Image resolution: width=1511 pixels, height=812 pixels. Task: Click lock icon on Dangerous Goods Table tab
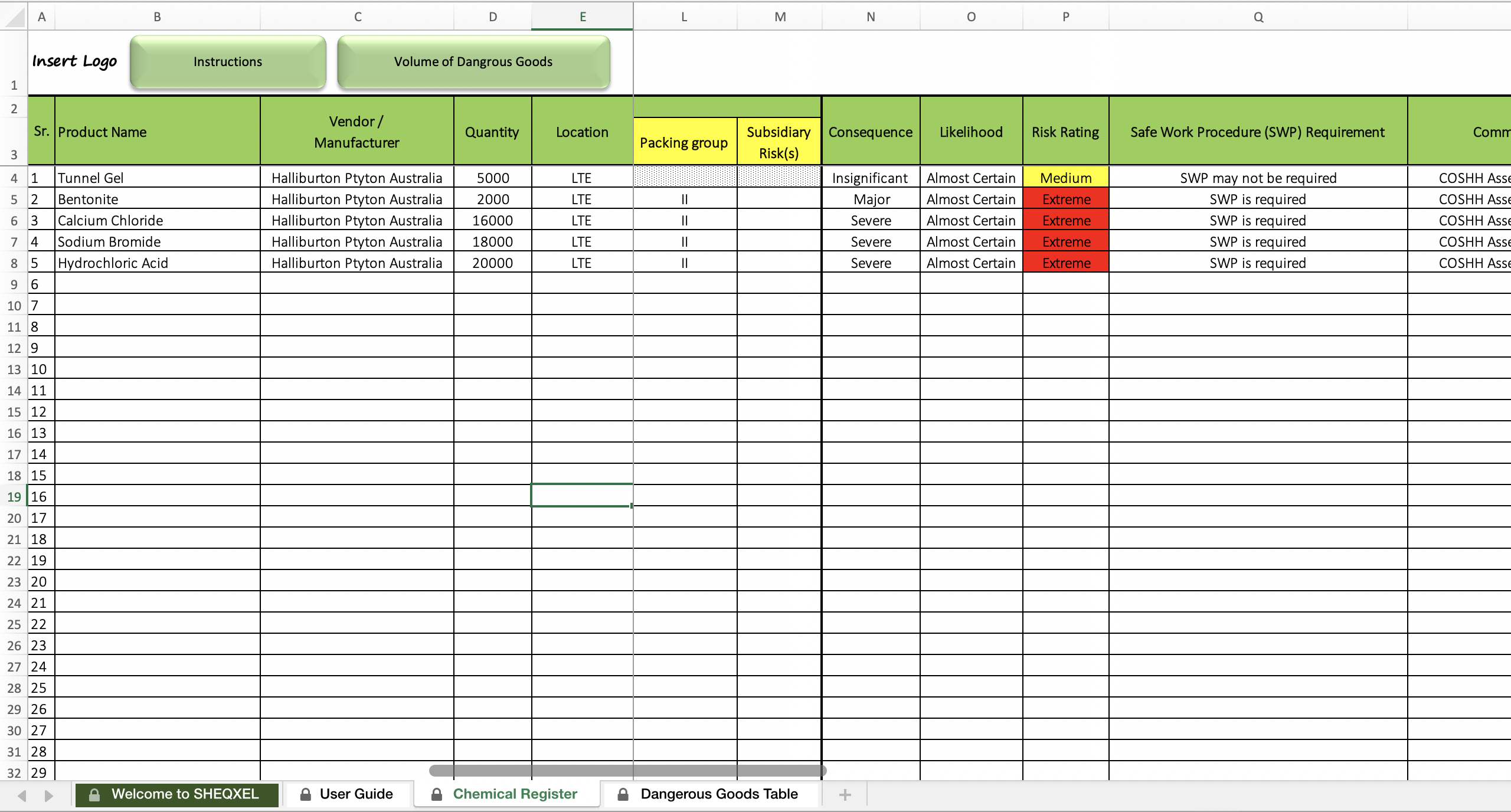click(x=623, y=794)
